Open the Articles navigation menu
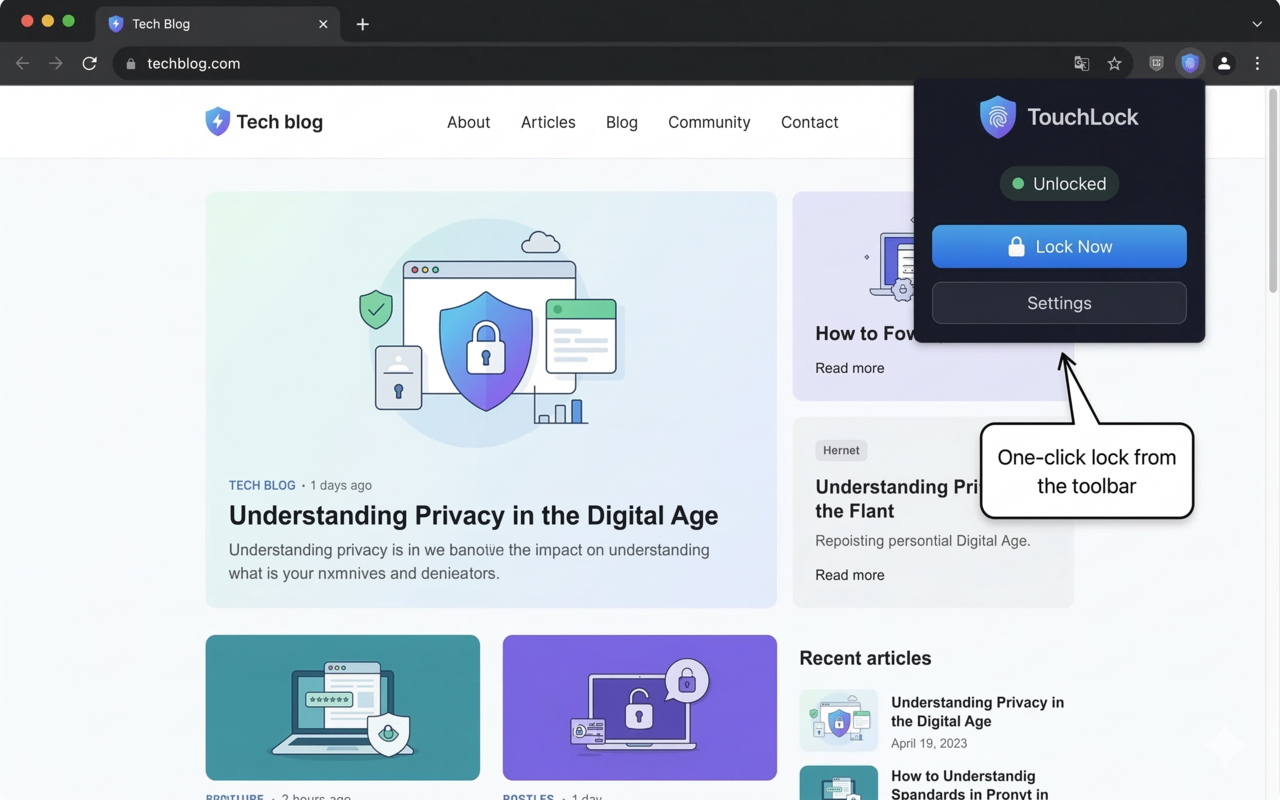This screenshot has width=1280, height=800. pos(548,121)
